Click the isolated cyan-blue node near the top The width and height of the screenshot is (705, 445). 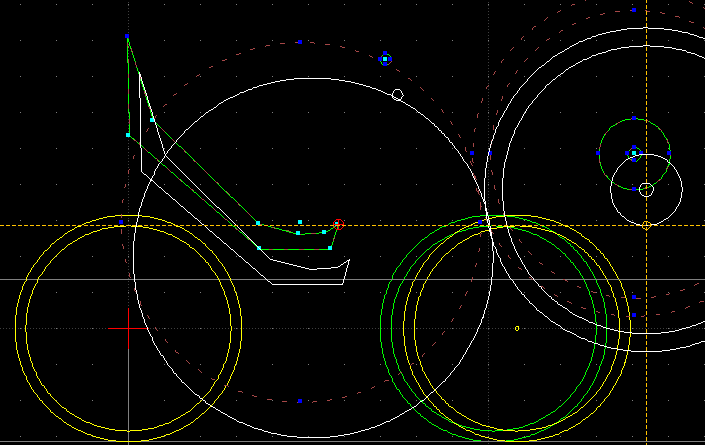(x=385, y=59)
